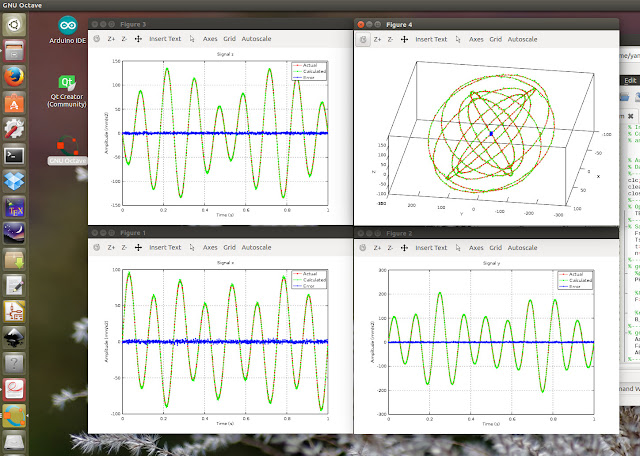
Task: Zoom out with Z- in Figure 3
Action: (x=124, y=39)
